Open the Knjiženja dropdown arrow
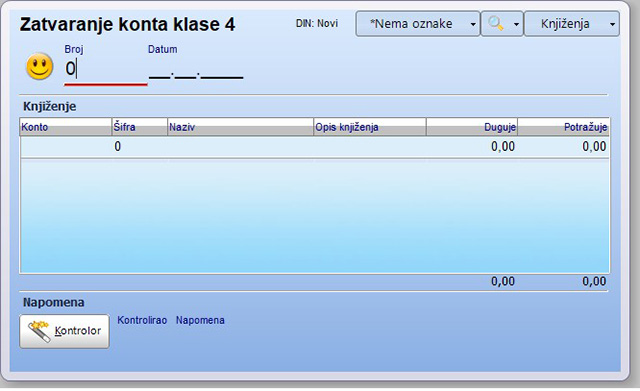The height and width of the screenshot is (391, 640). (612, 24)
